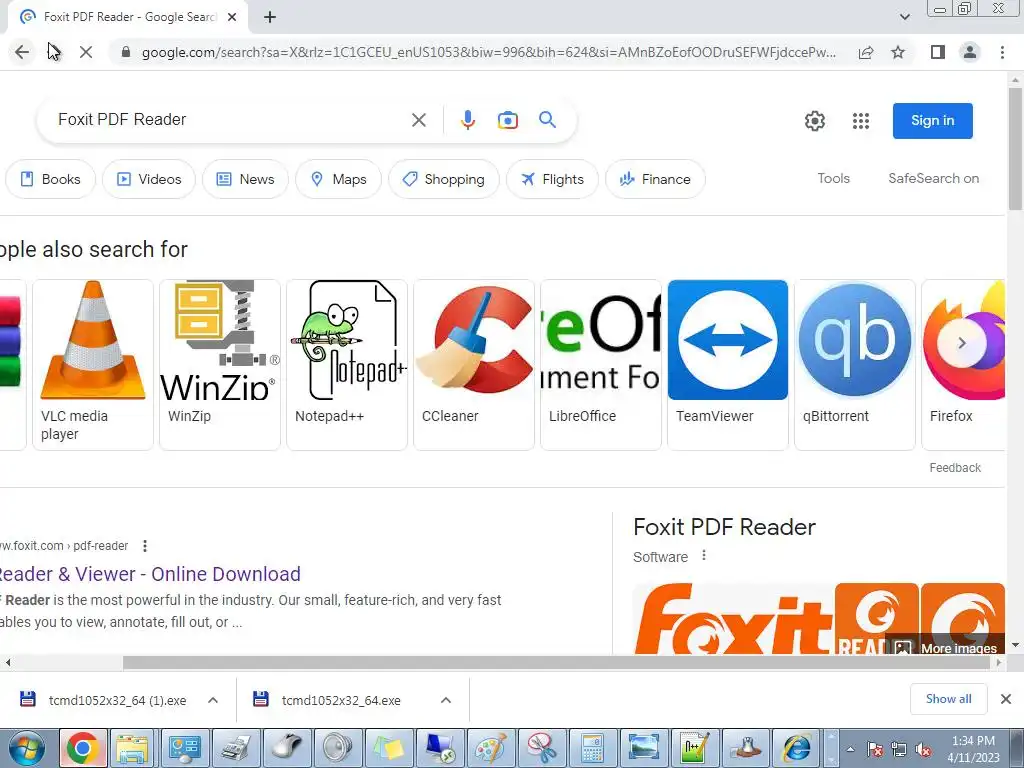1024x768 pixels.
Task: Open the Windows Start menu
Action: click(27, 748)
